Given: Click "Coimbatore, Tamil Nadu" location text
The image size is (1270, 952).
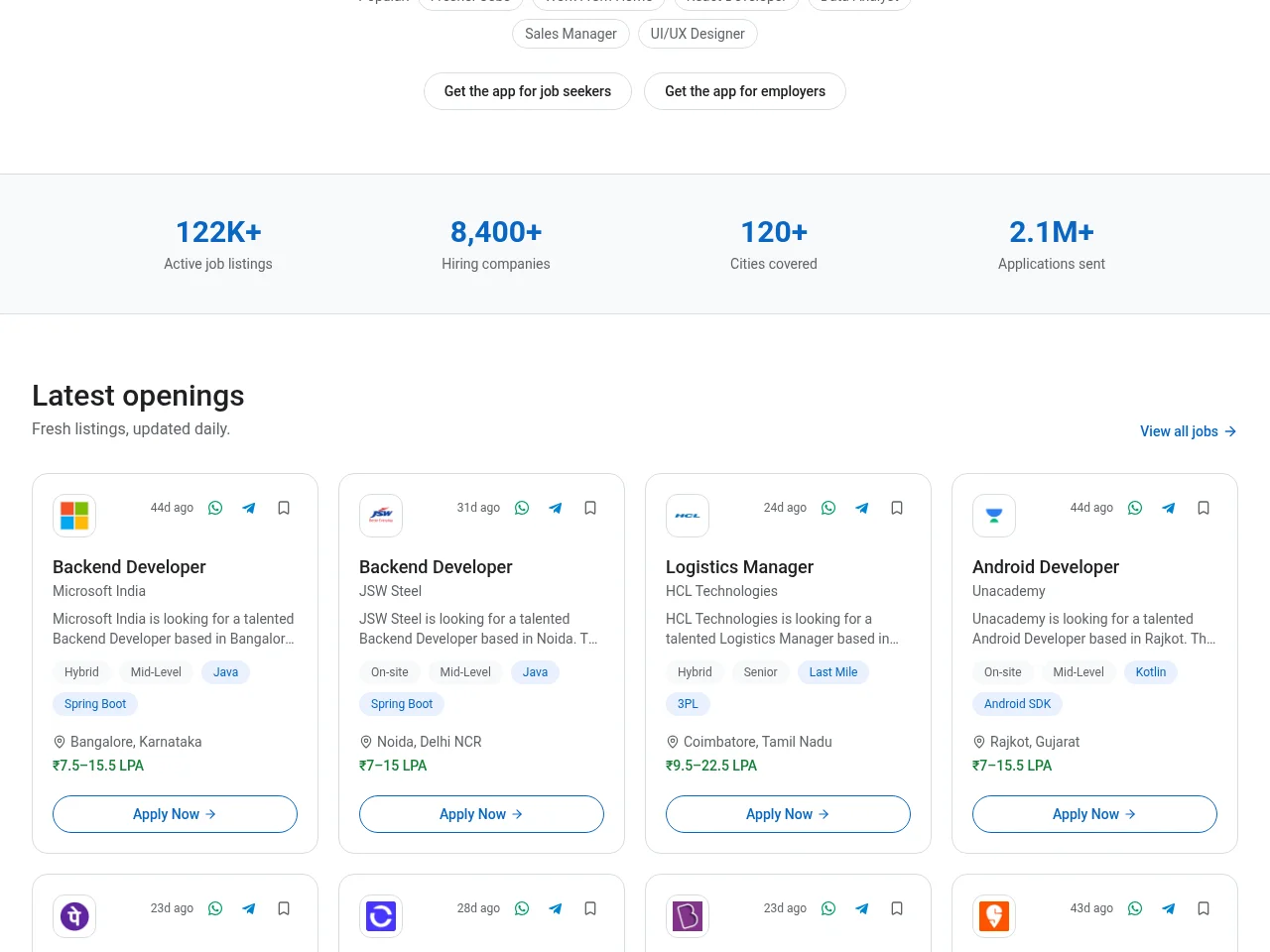Looking at the screenshot, I should point(758,742).
